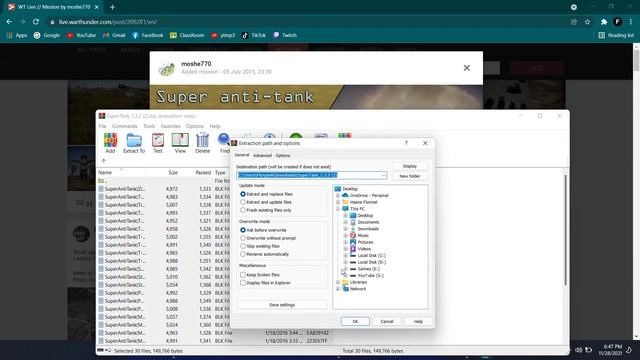The image size is (640, 360).
Task: Click the browser address bar
Action: (306, 22)
